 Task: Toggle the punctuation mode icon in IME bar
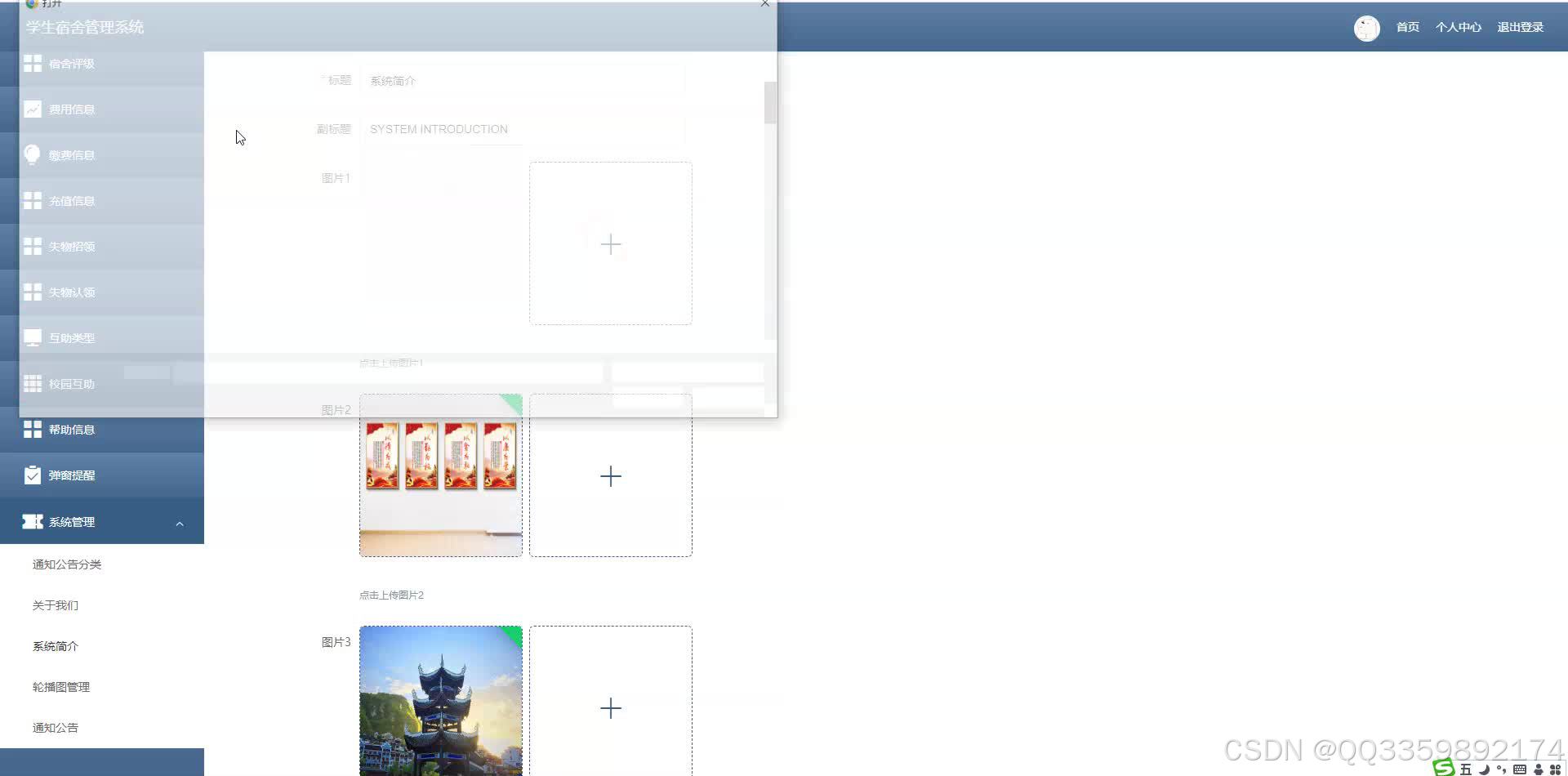pos(1502,769)
